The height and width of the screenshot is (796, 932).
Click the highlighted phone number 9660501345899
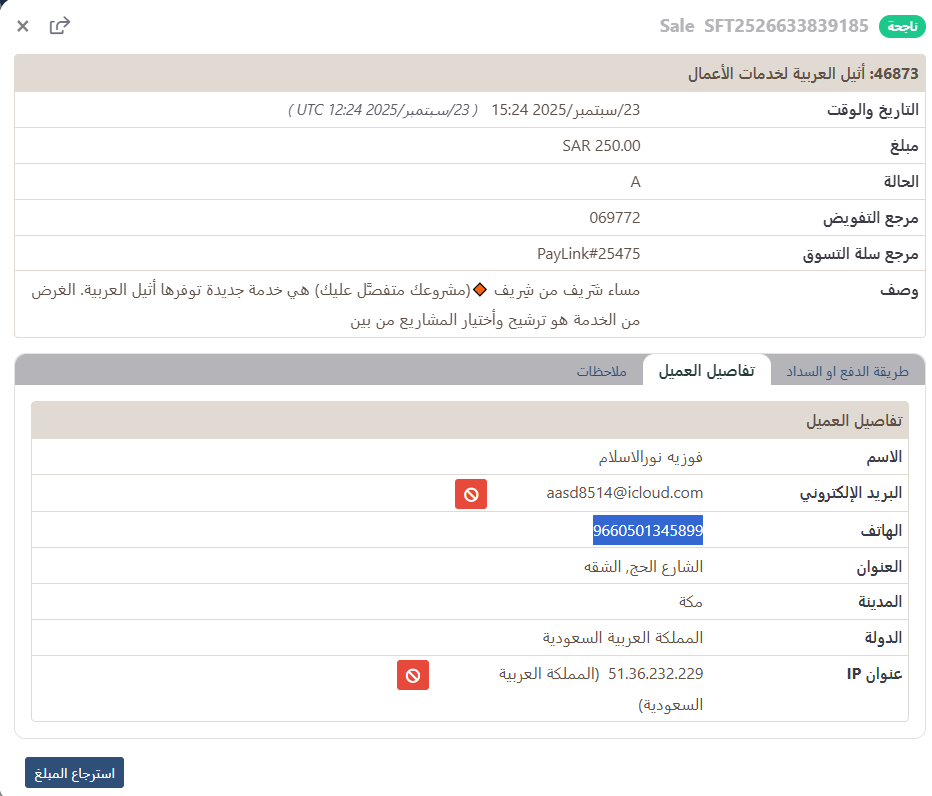pyautogui.click(x=648, y=530)
